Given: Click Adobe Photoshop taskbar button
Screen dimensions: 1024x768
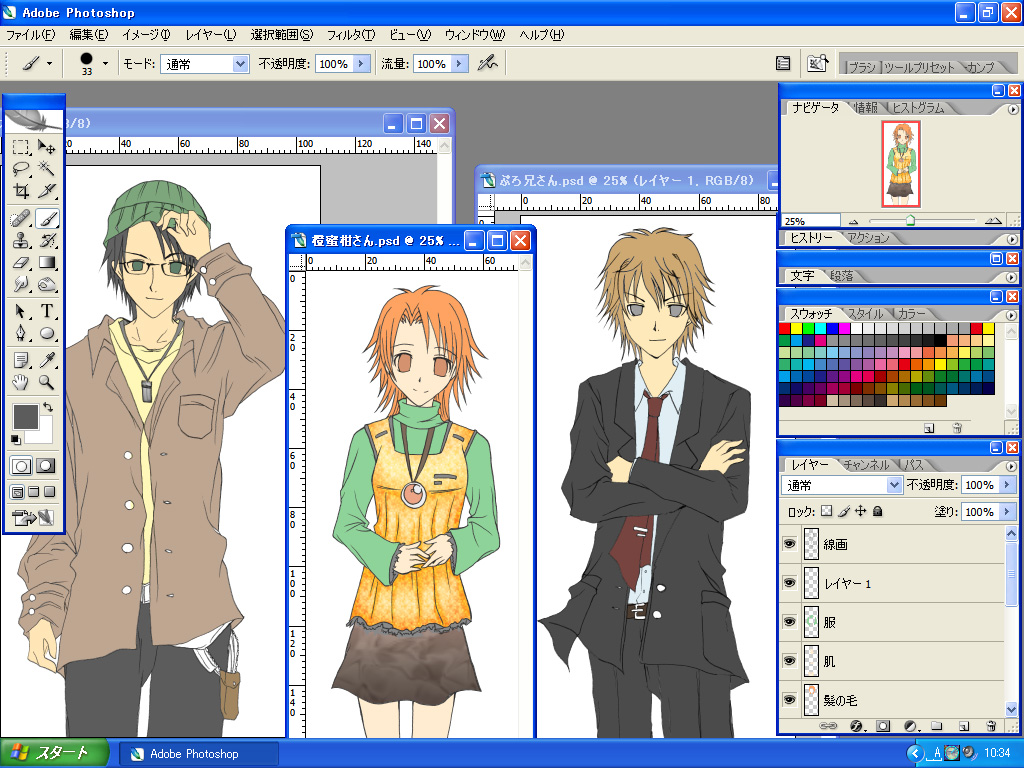Looking at the screenshot, I should tap(199, 754).
